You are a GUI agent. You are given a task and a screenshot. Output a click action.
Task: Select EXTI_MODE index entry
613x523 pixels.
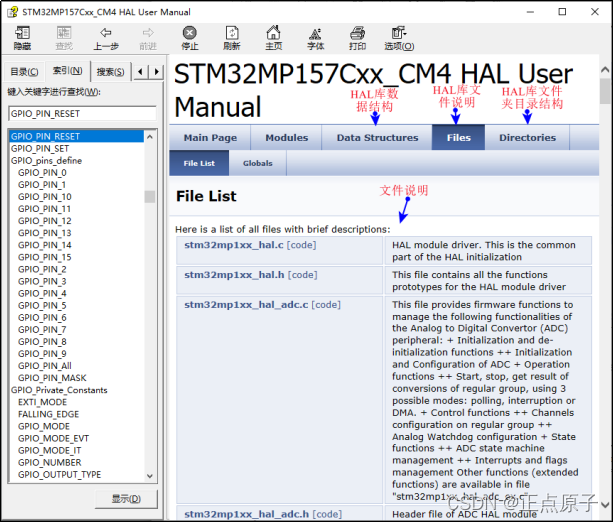(x=42, y=402)
